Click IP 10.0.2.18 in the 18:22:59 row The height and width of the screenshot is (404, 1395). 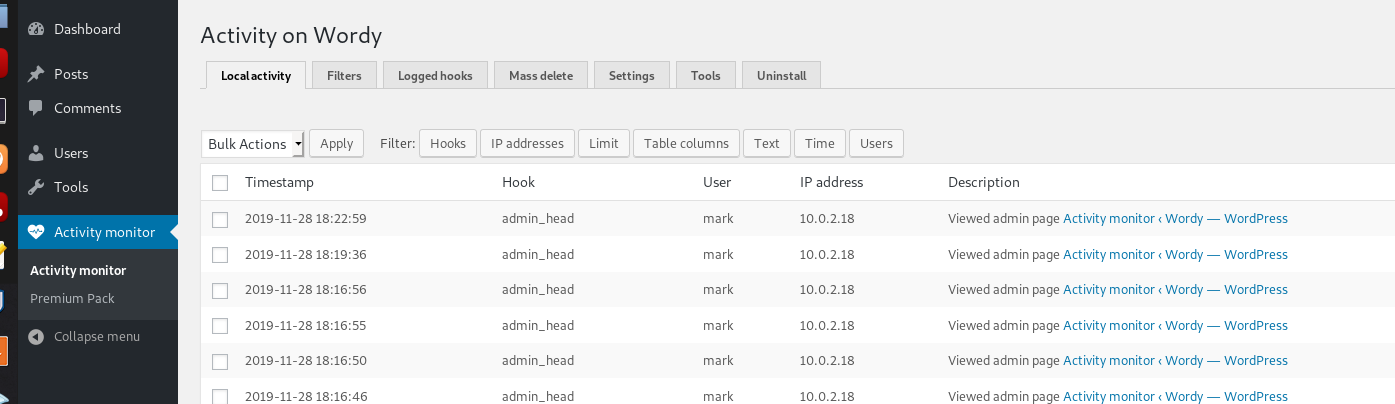[x=827, y=218]
